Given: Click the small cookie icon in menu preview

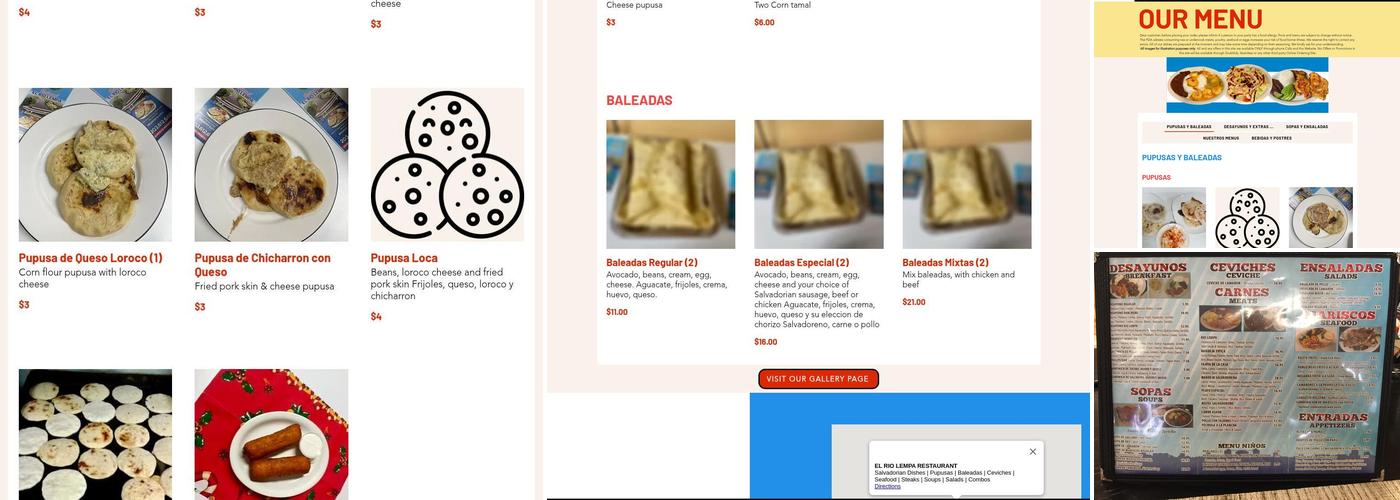Looking at the screenshot, I should tap(1247, 217).
